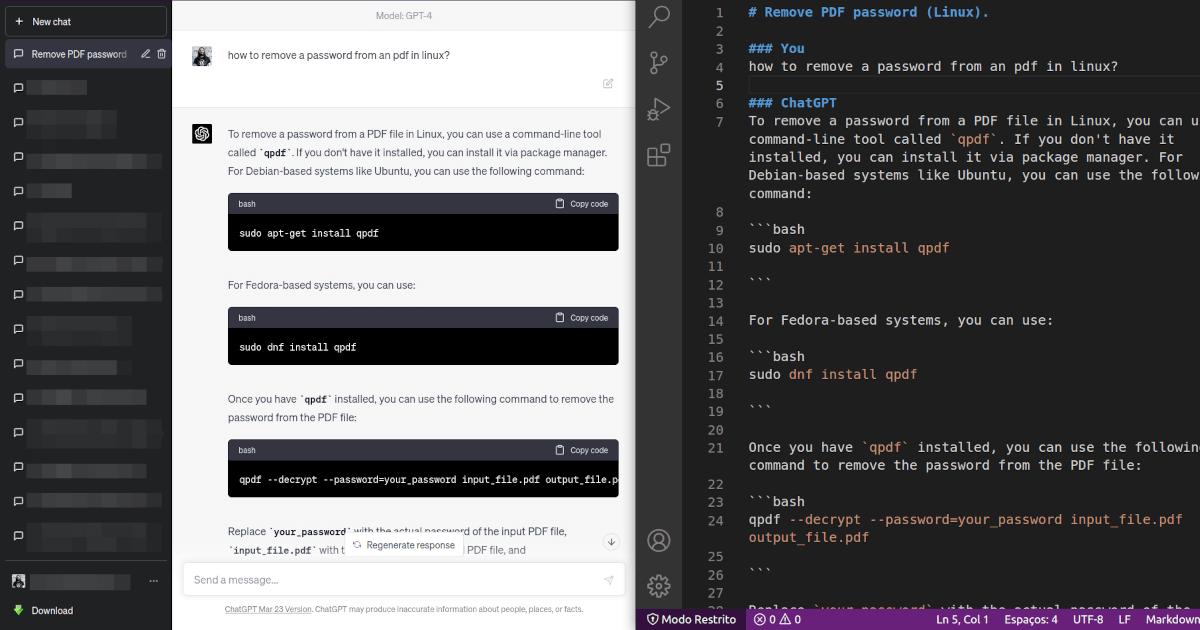Open the Extensions view icon

coord(659,155)
